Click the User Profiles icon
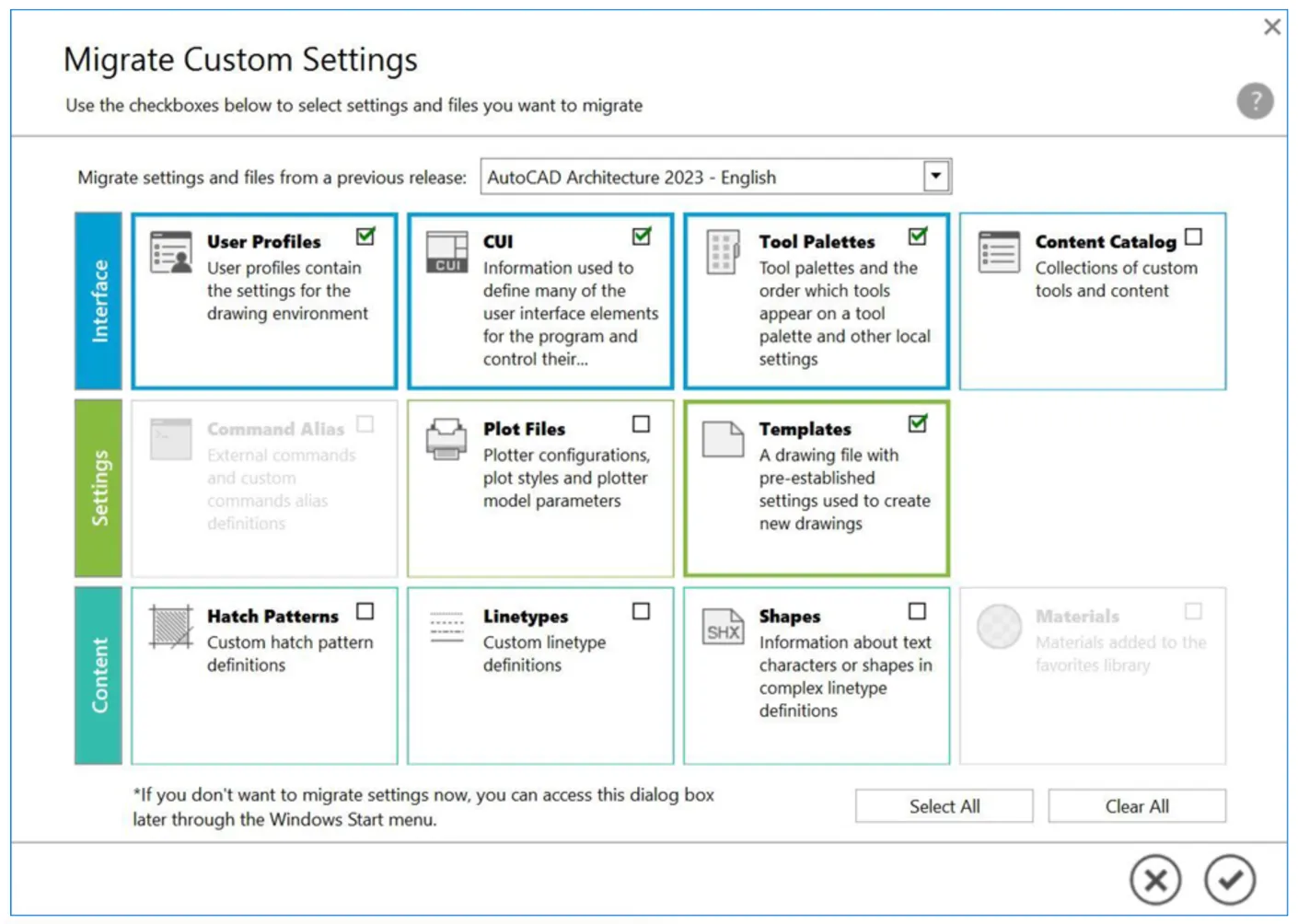The image size is (1298, 924). pyautogui.click(x=171, y=252)
